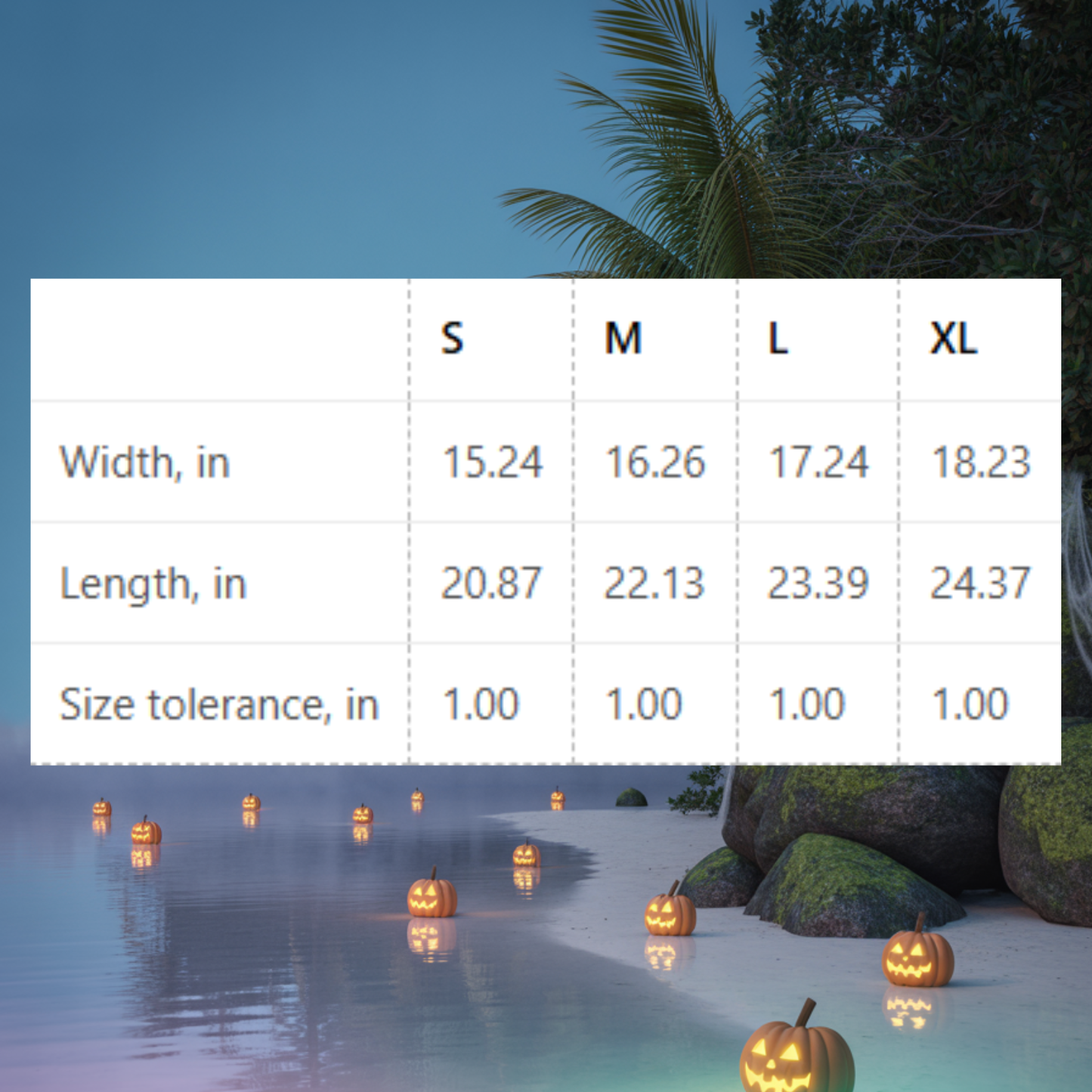The width and height of the screenshot is (1092, 1092).
Task: Click the size tolerance value for XL
Action: (970, 704)
